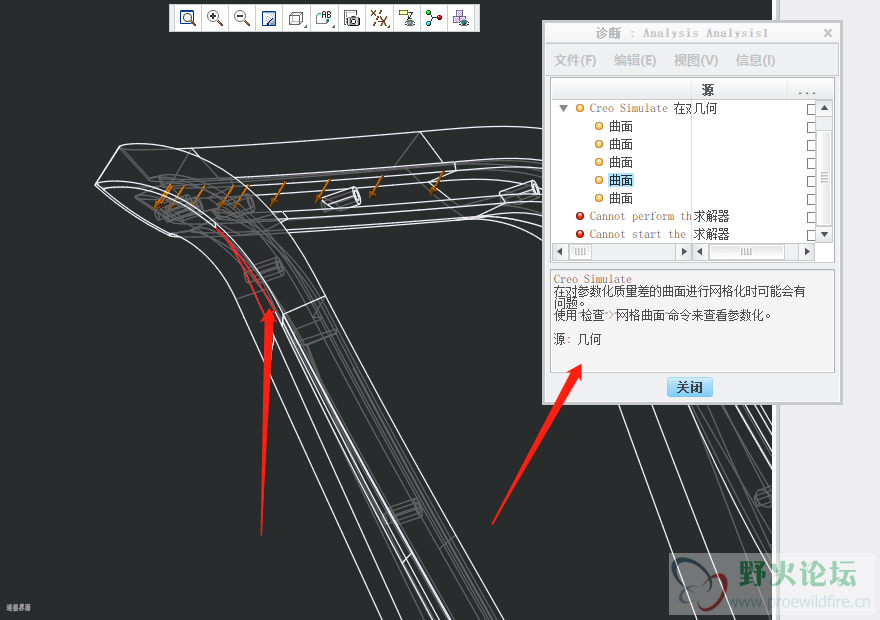Click the annotation display filter icon
The height and width of the screenshot is (620, 880).
click(x=406, y=18)
